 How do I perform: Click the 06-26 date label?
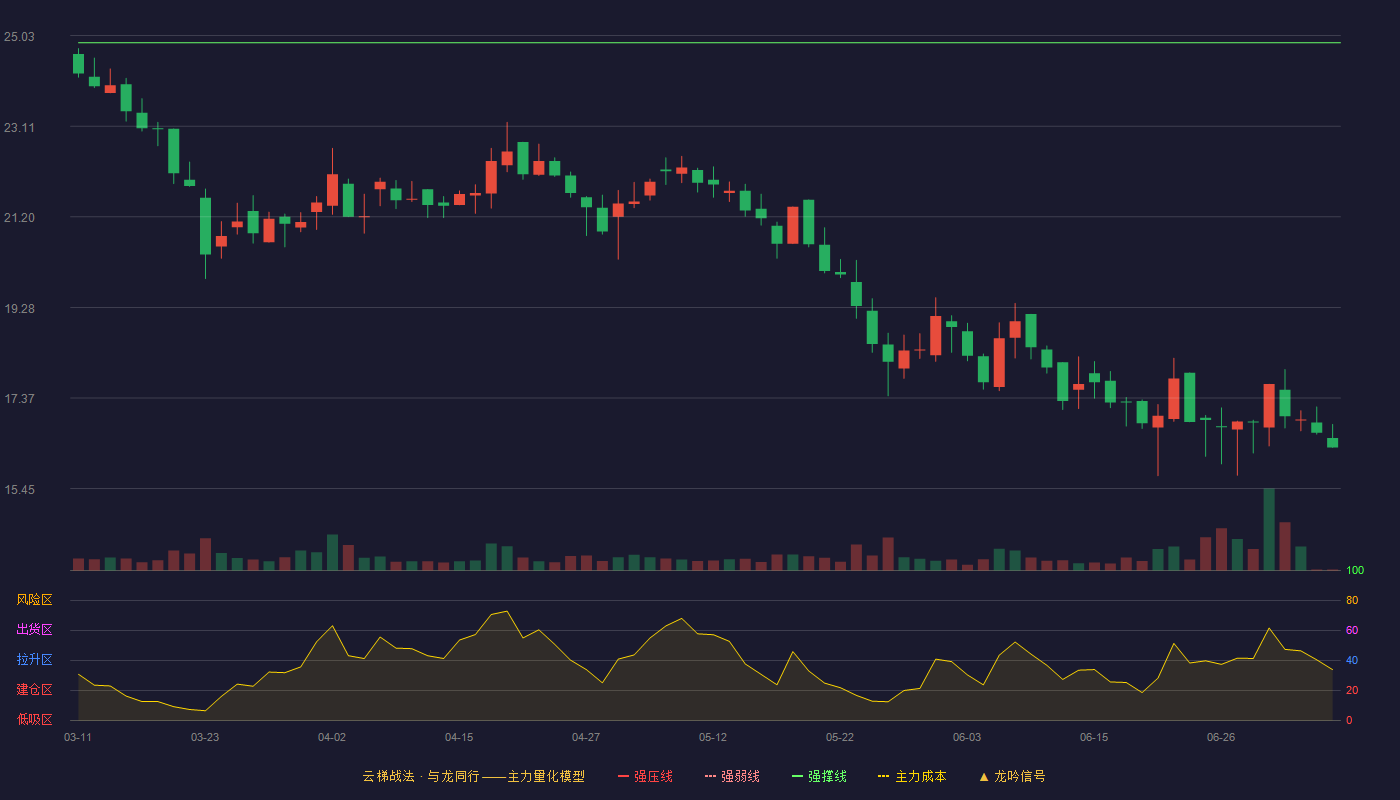coord(1221,737)
